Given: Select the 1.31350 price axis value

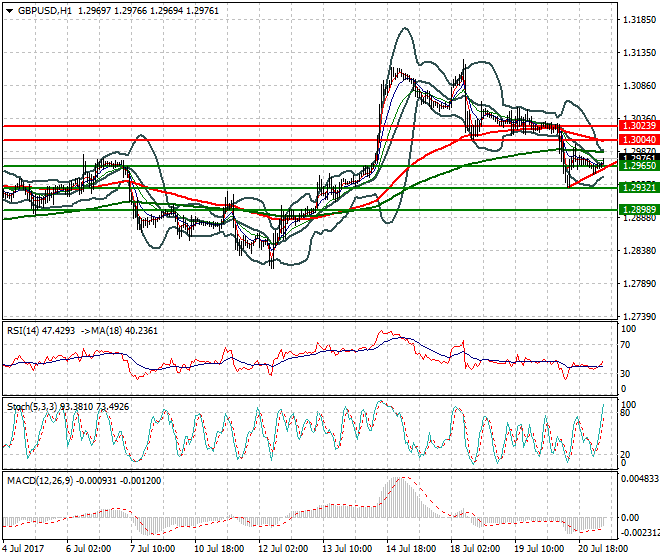Looking at the screenshot, I should [639, 53].
